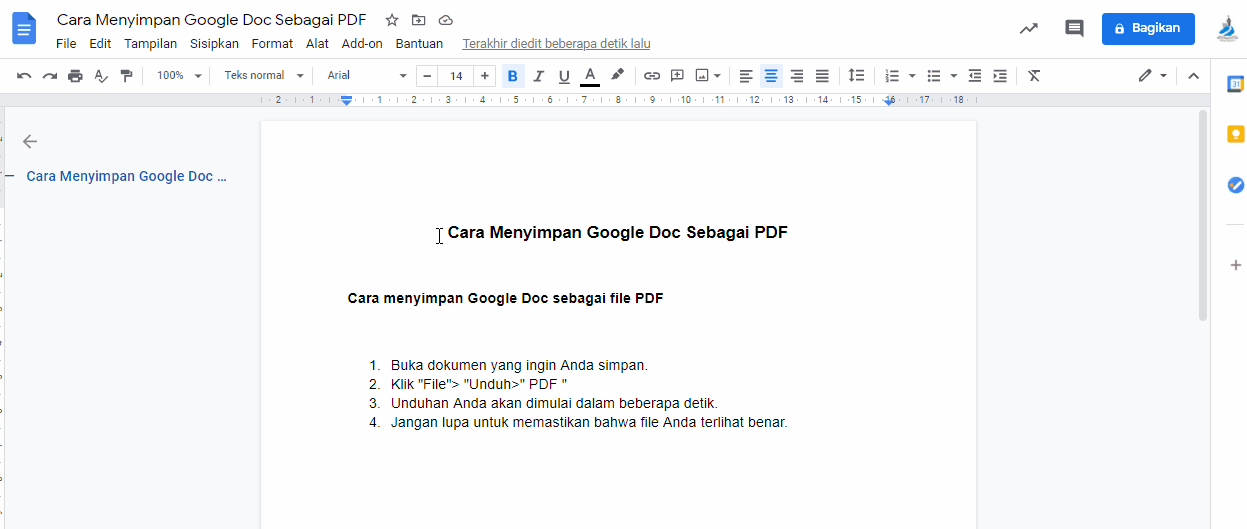The height and width of the screenshot is (529, 1247).
Task: Add a comment from toolbar icon
Action: [x=677, y=76]
